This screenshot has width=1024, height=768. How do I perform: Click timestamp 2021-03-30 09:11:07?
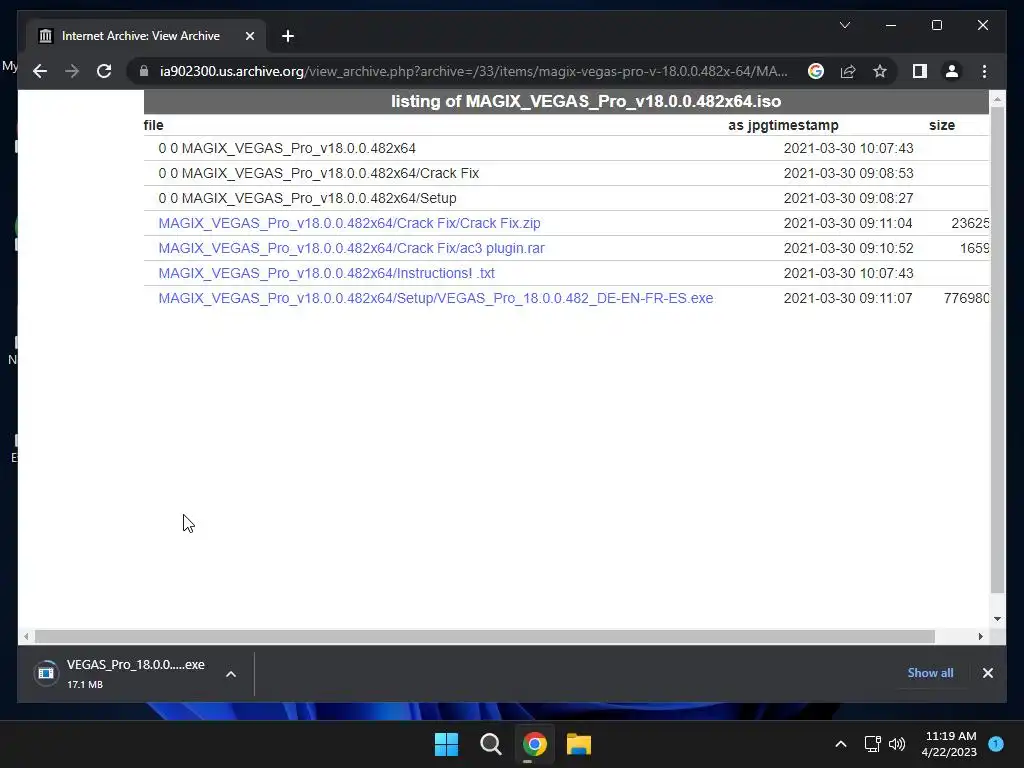pyautogui.click(x=848, y=298)
